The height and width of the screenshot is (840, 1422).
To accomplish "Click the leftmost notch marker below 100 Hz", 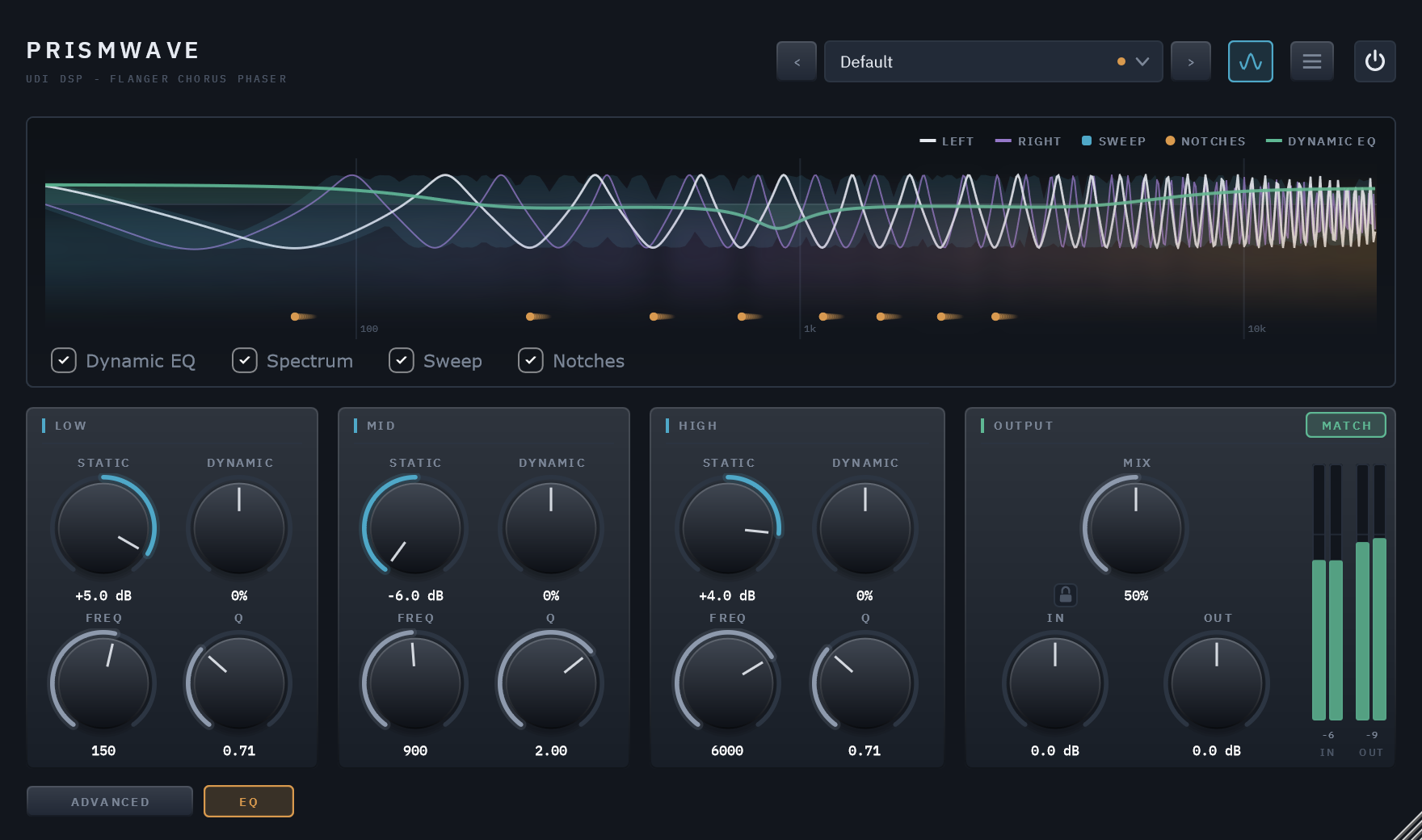I will pos(296,317).
